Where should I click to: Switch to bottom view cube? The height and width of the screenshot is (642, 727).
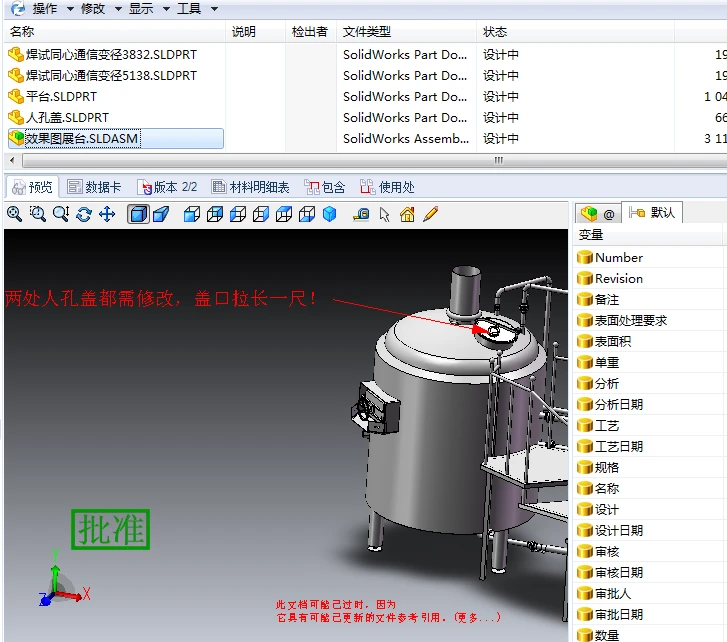coord(307,214)
